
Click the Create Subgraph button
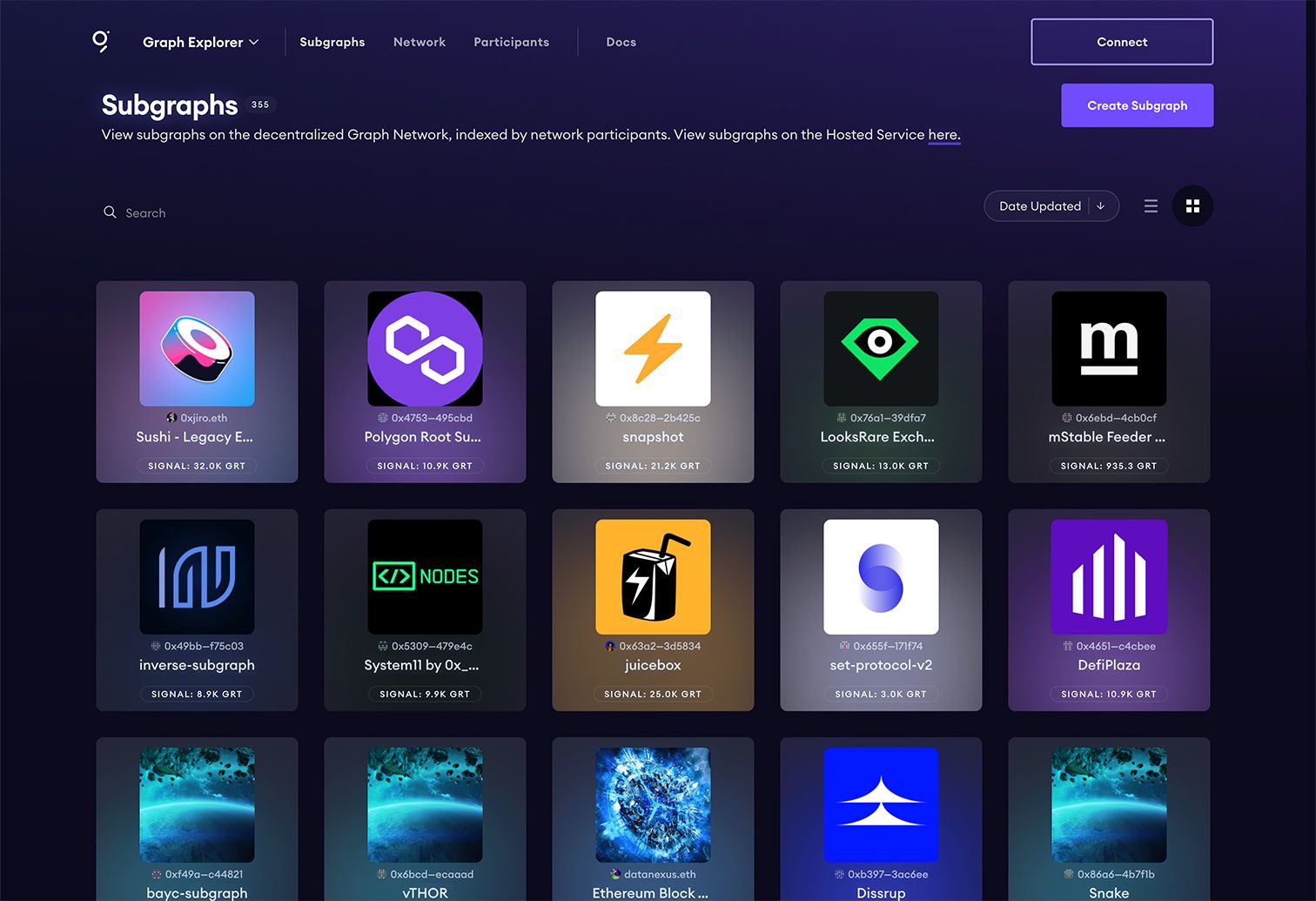point(1137,105)
